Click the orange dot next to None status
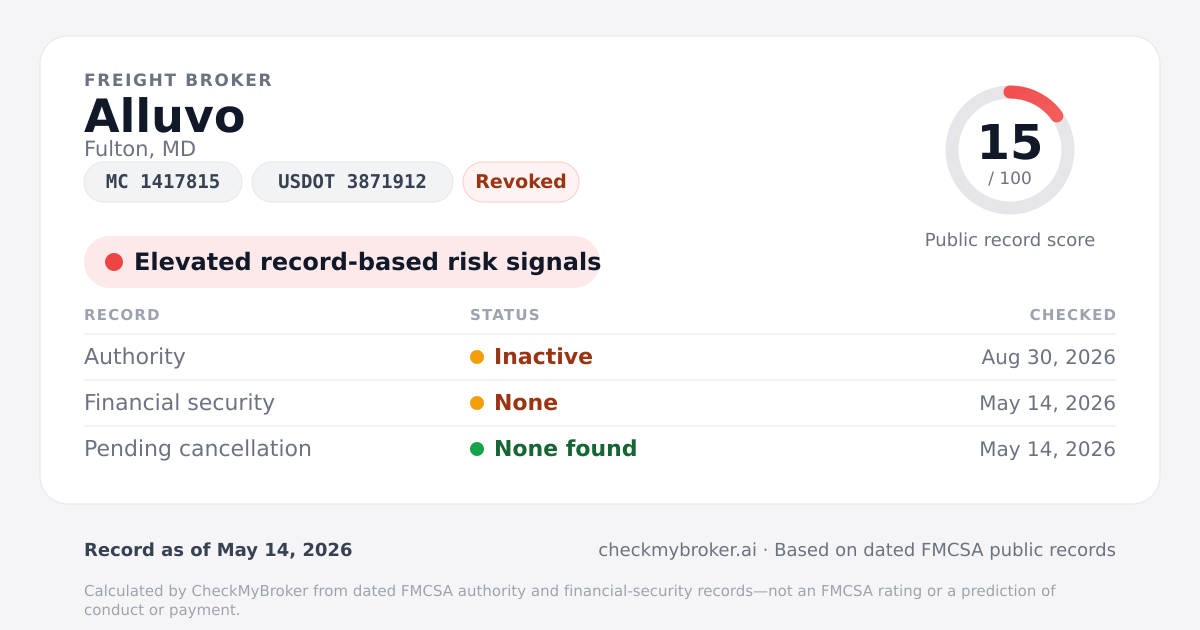The width and height of the screenshot is (1200, 630). click(x=477, y=403)
